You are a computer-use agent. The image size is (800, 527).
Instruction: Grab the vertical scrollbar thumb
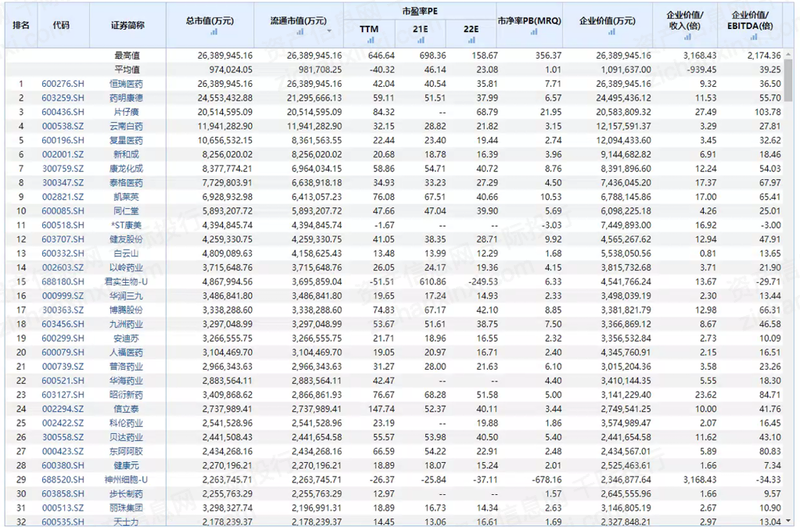pyautogui.click(x=788, y=80)
